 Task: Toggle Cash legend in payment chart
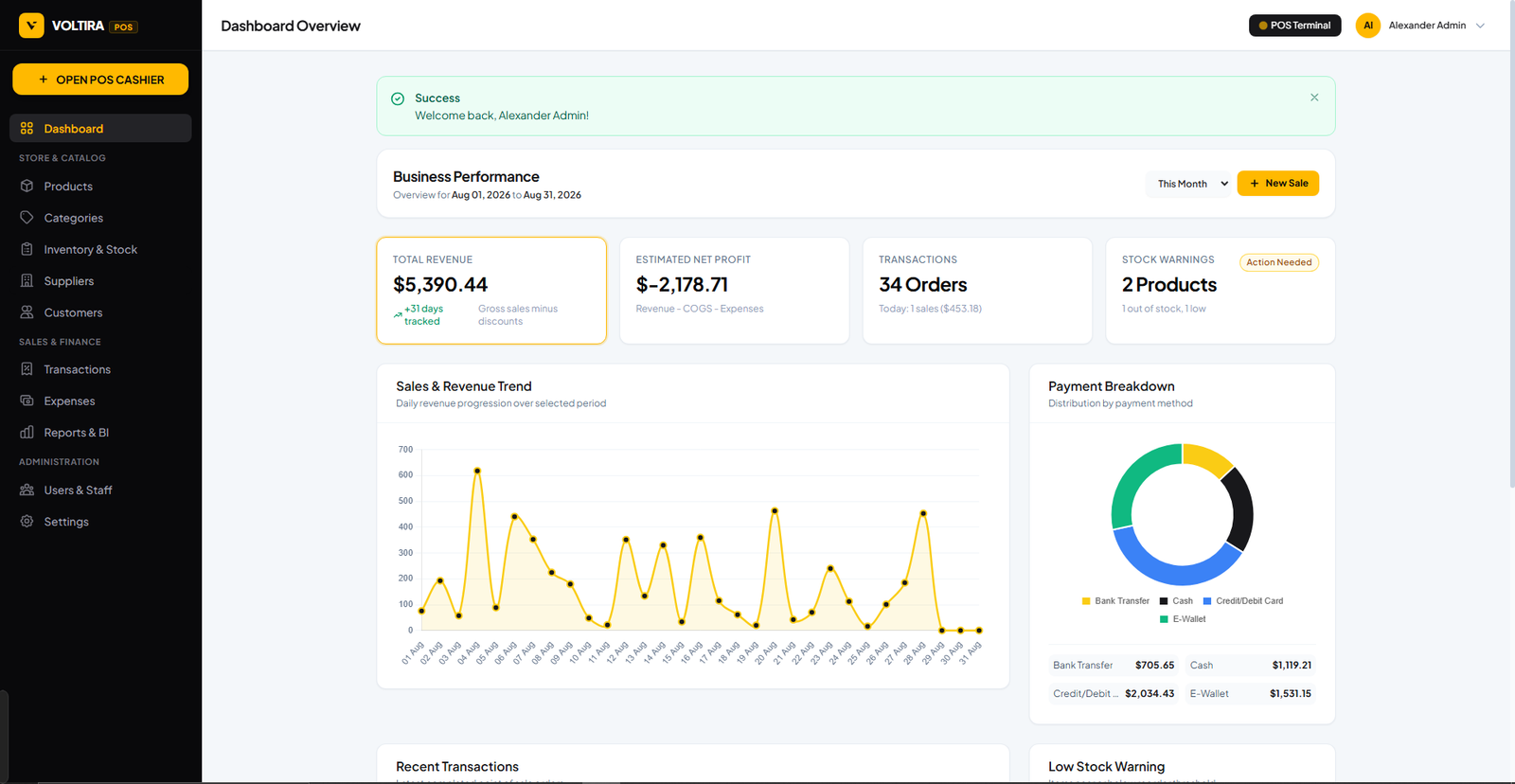pyautogui.click(x=1176, y=601)
